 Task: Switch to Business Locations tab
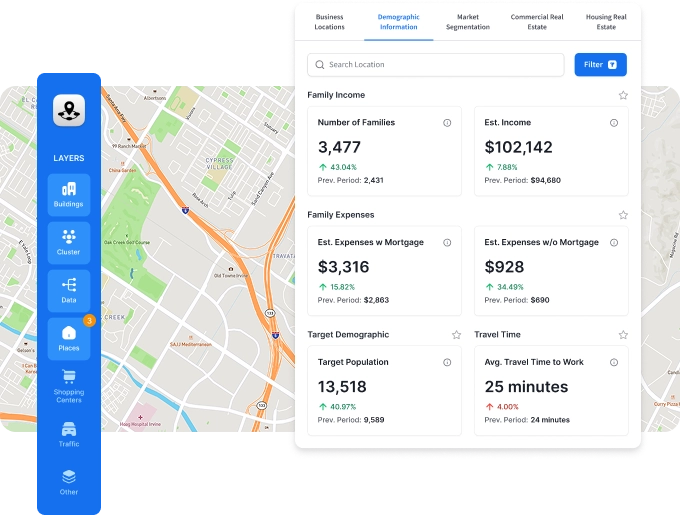tap(329, 22)
